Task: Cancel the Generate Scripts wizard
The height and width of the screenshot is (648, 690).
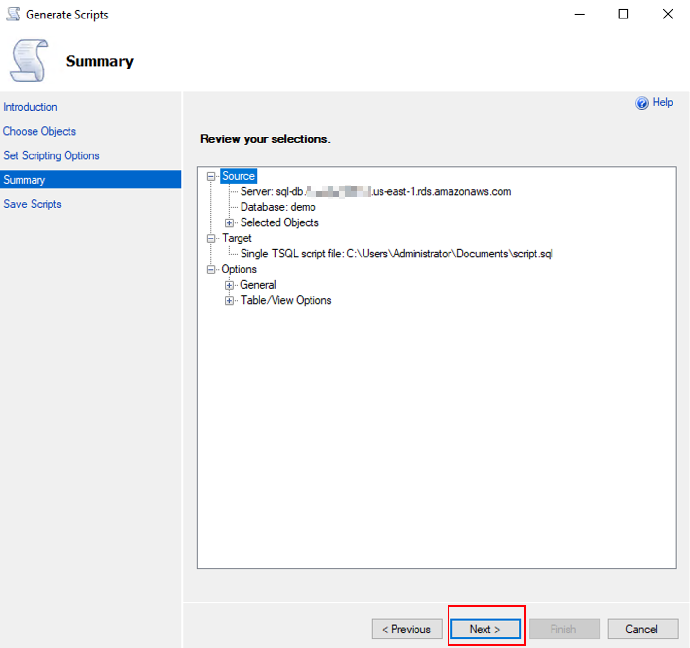Action: (641, 629)
